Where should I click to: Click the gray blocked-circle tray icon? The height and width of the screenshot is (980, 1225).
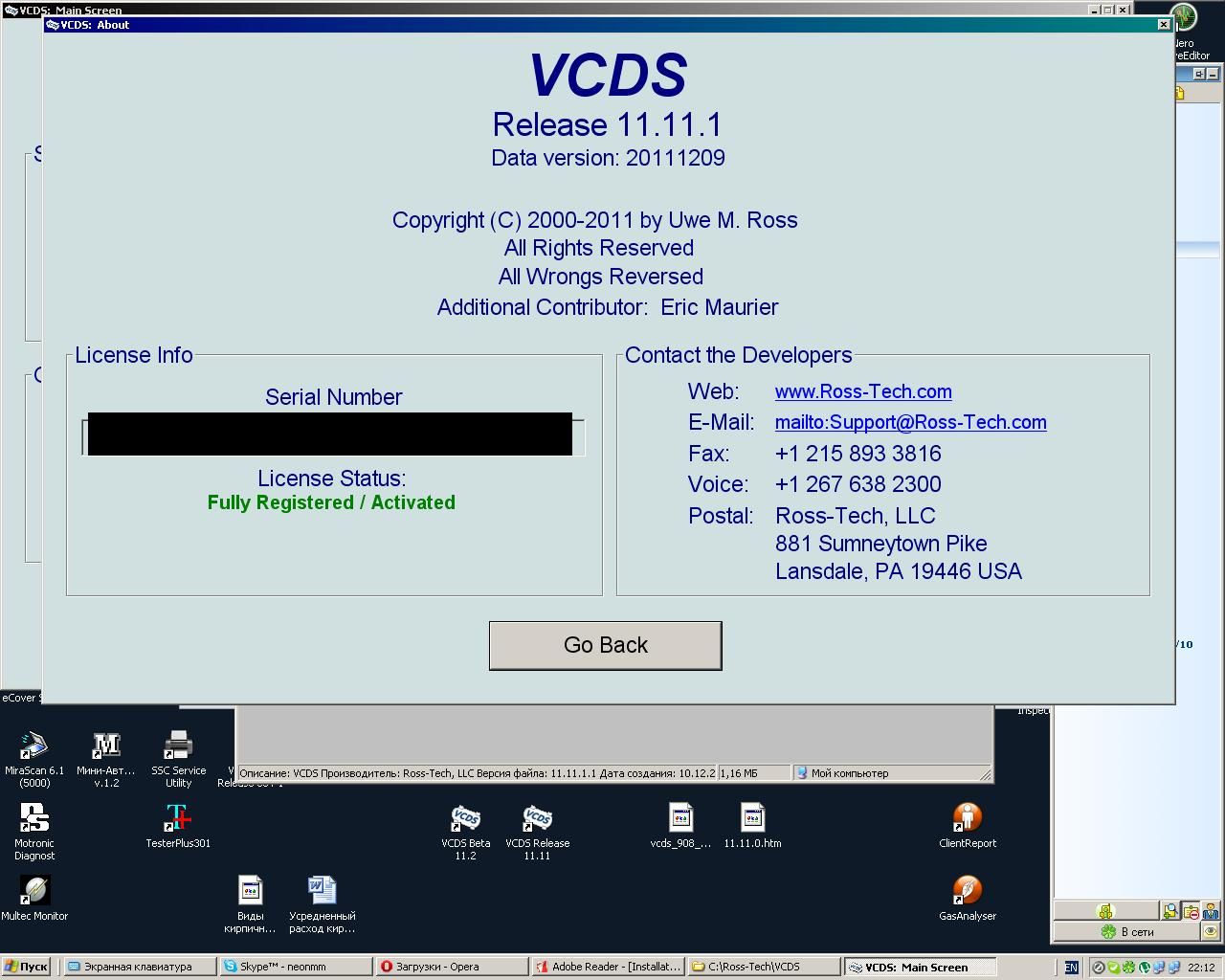point(1099,968)
